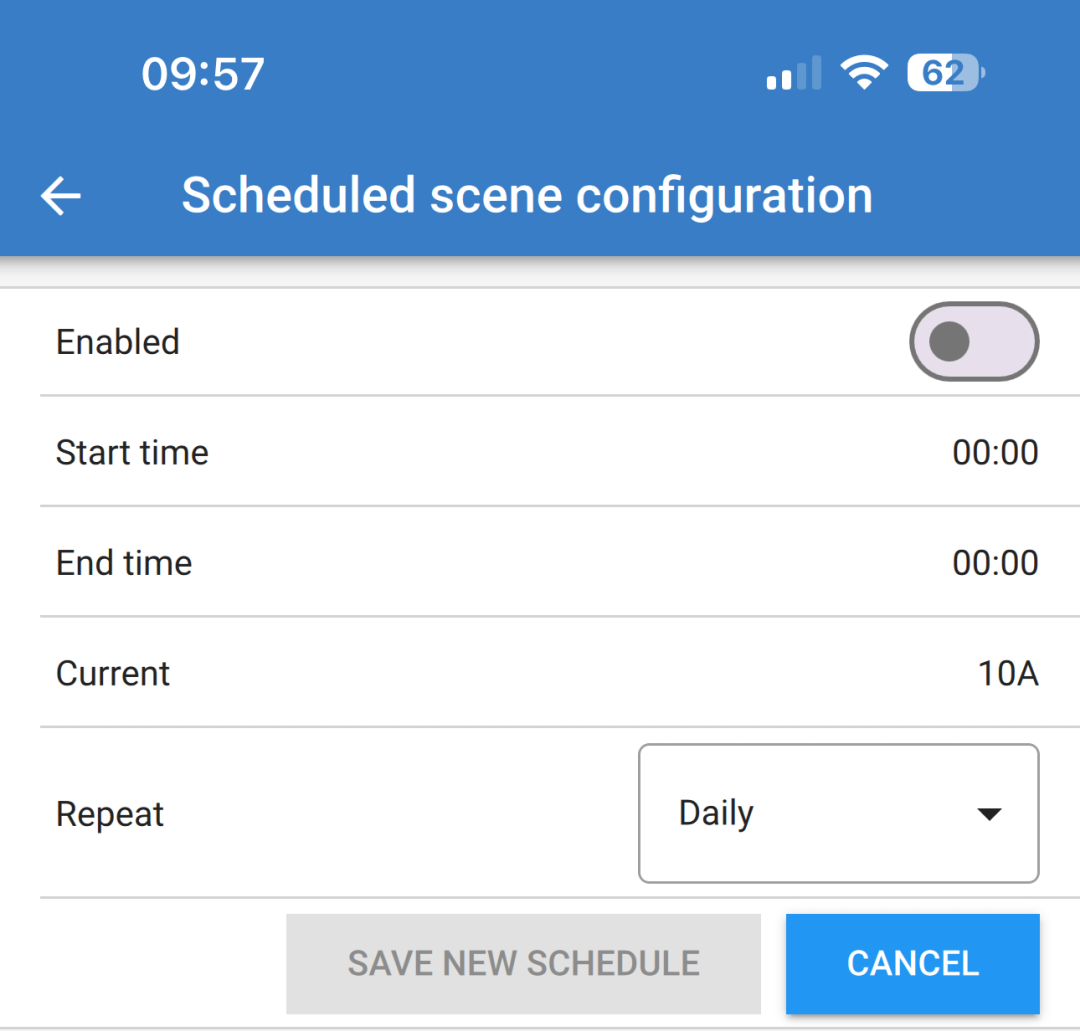The height and width of the screenshot is (1031, 1080).
Task: Select the Current row label
Action: (x=113, y=674)
